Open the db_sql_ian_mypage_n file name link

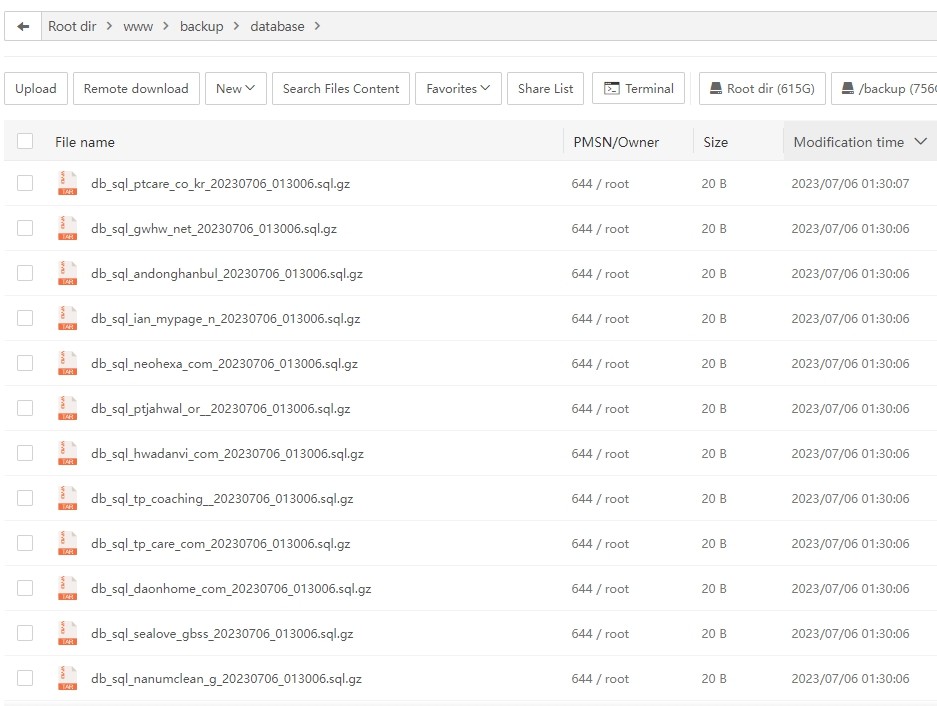pyautogui.click(x=225, y=319)
